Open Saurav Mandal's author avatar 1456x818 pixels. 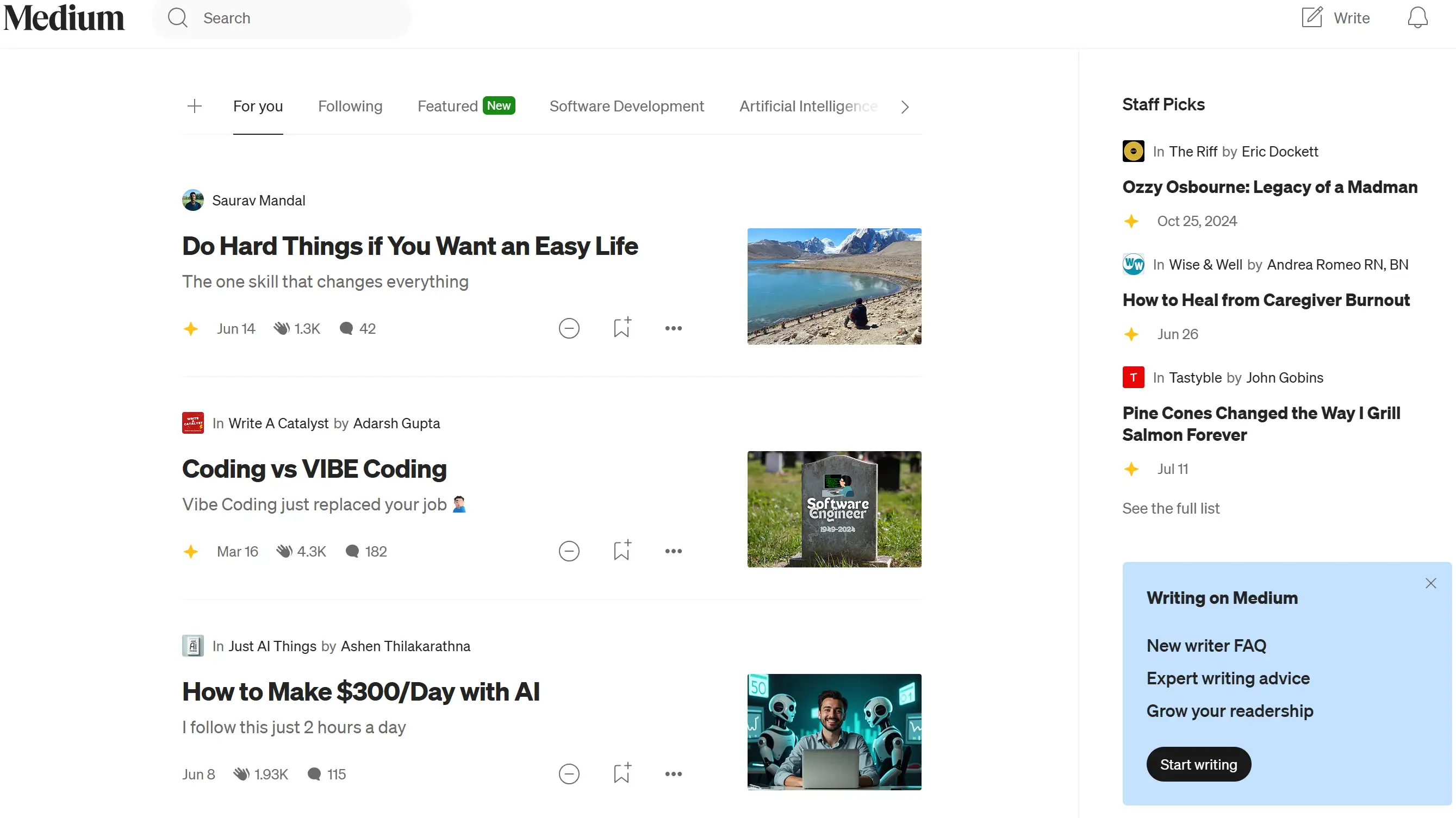(193, 201)
